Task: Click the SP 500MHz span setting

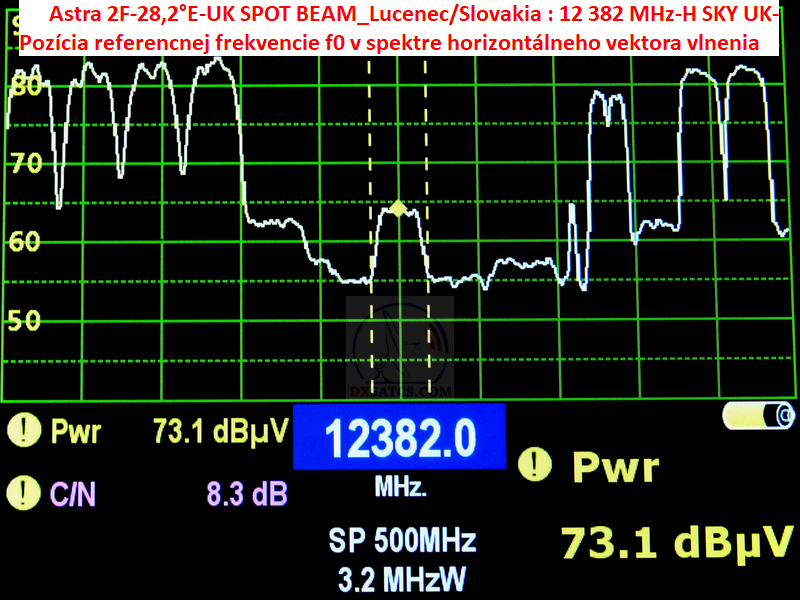Action: pos(402,541)
